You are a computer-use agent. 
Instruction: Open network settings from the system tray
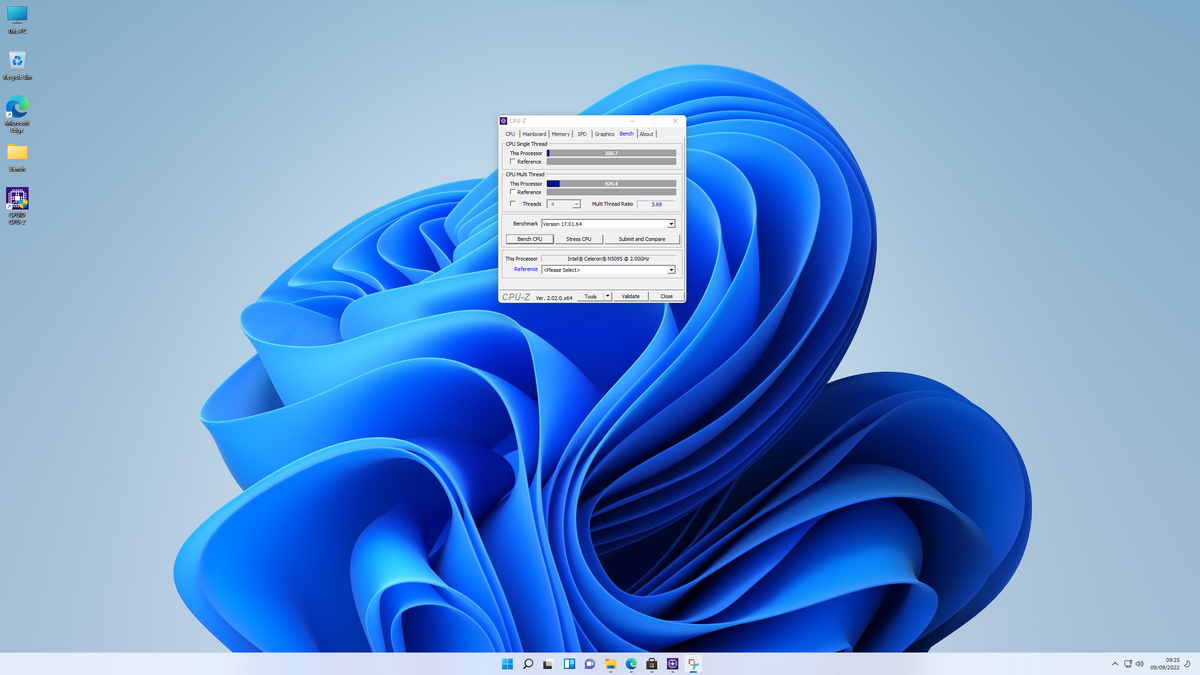tap(1128, 664)
